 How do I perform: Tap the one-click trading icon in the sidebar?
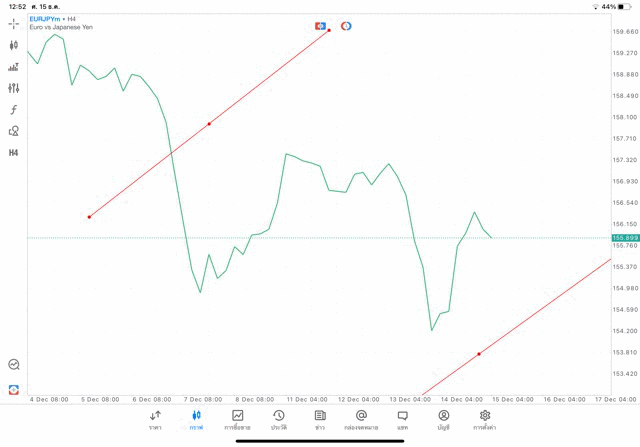pos(14,389)
